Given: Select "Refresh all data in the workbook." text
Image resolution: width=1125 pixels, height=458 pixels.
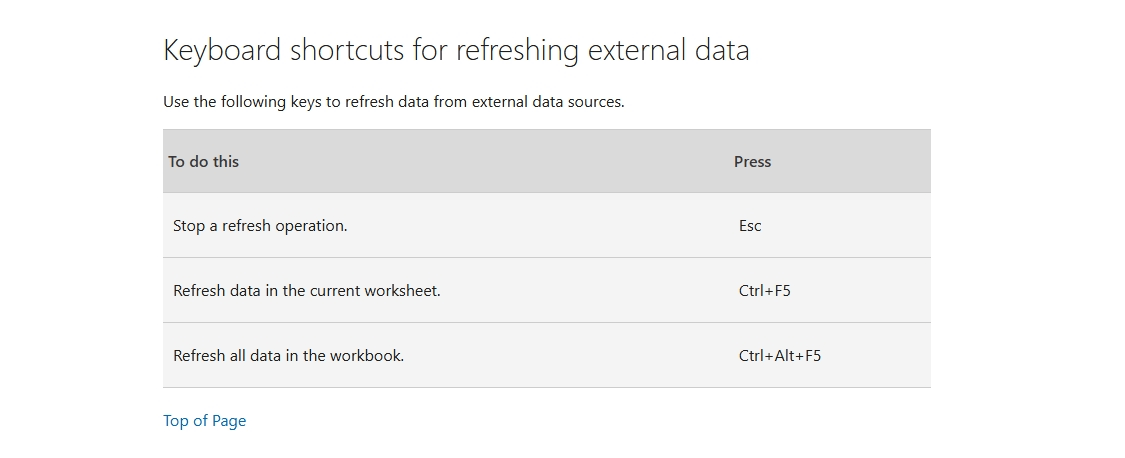Looking at the screenshot, I should pos(288,355).
